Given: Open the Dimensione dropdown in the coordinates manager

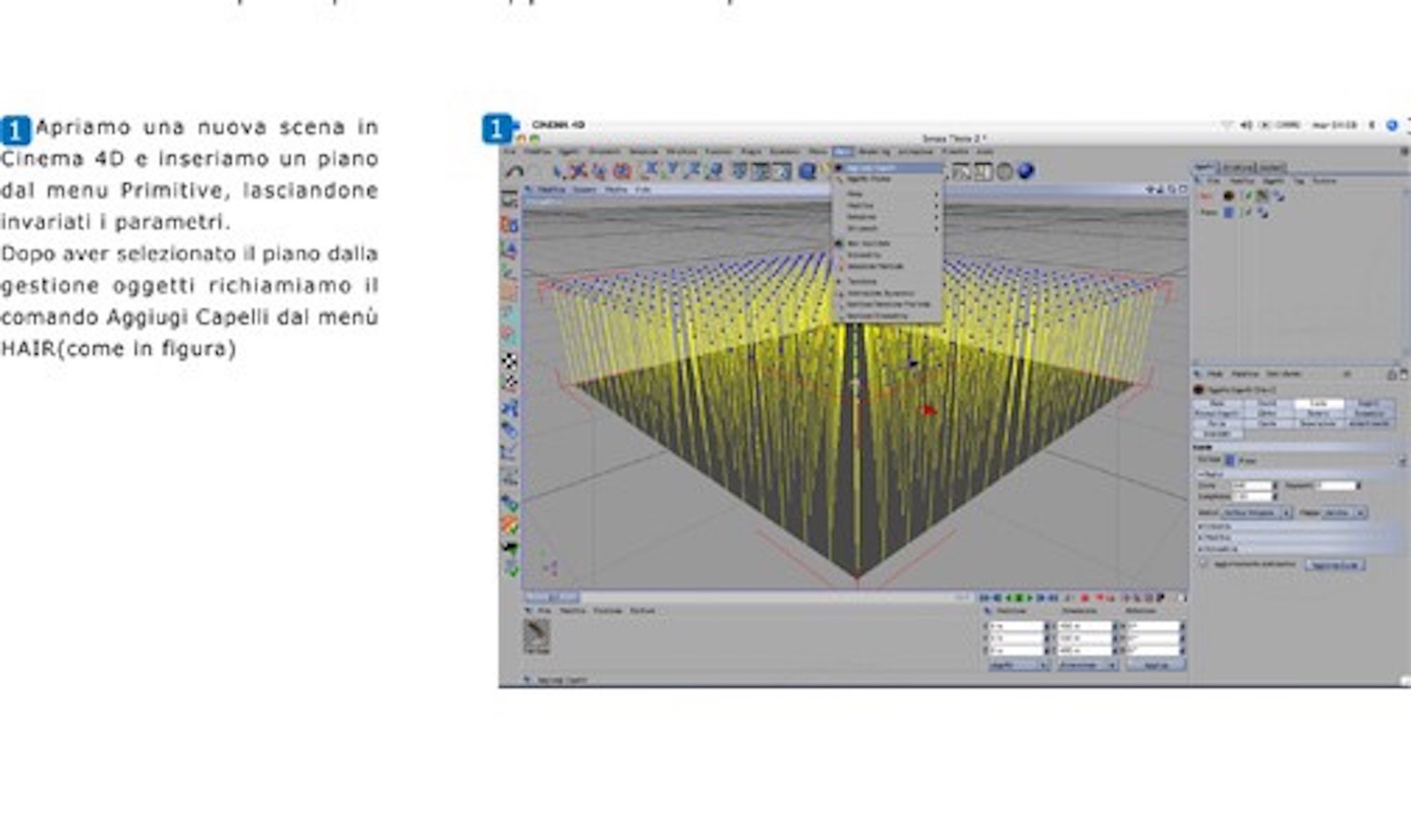Looking at the screenshot, I should [1087, 665].
